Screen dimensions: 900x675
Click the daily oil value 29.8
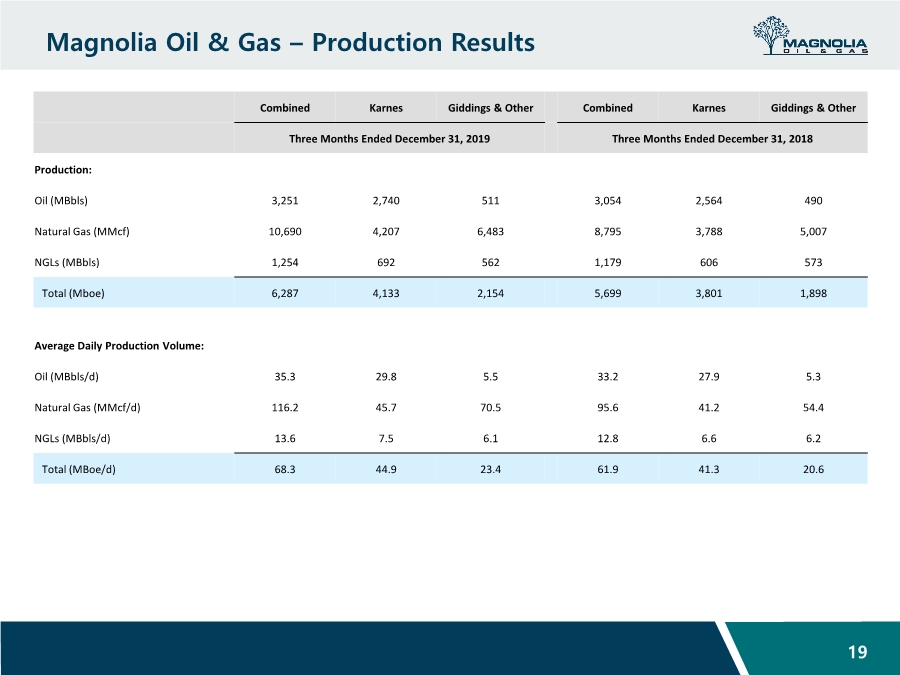[386, 377]
